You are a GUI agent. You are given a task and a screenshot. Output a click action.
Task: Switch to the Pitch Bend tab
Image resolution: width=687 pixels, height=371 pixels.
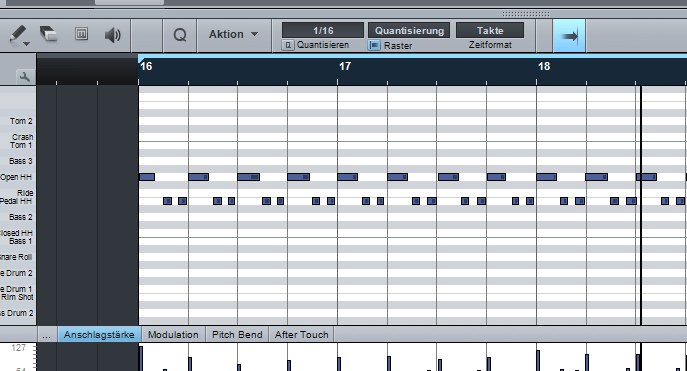237,335
